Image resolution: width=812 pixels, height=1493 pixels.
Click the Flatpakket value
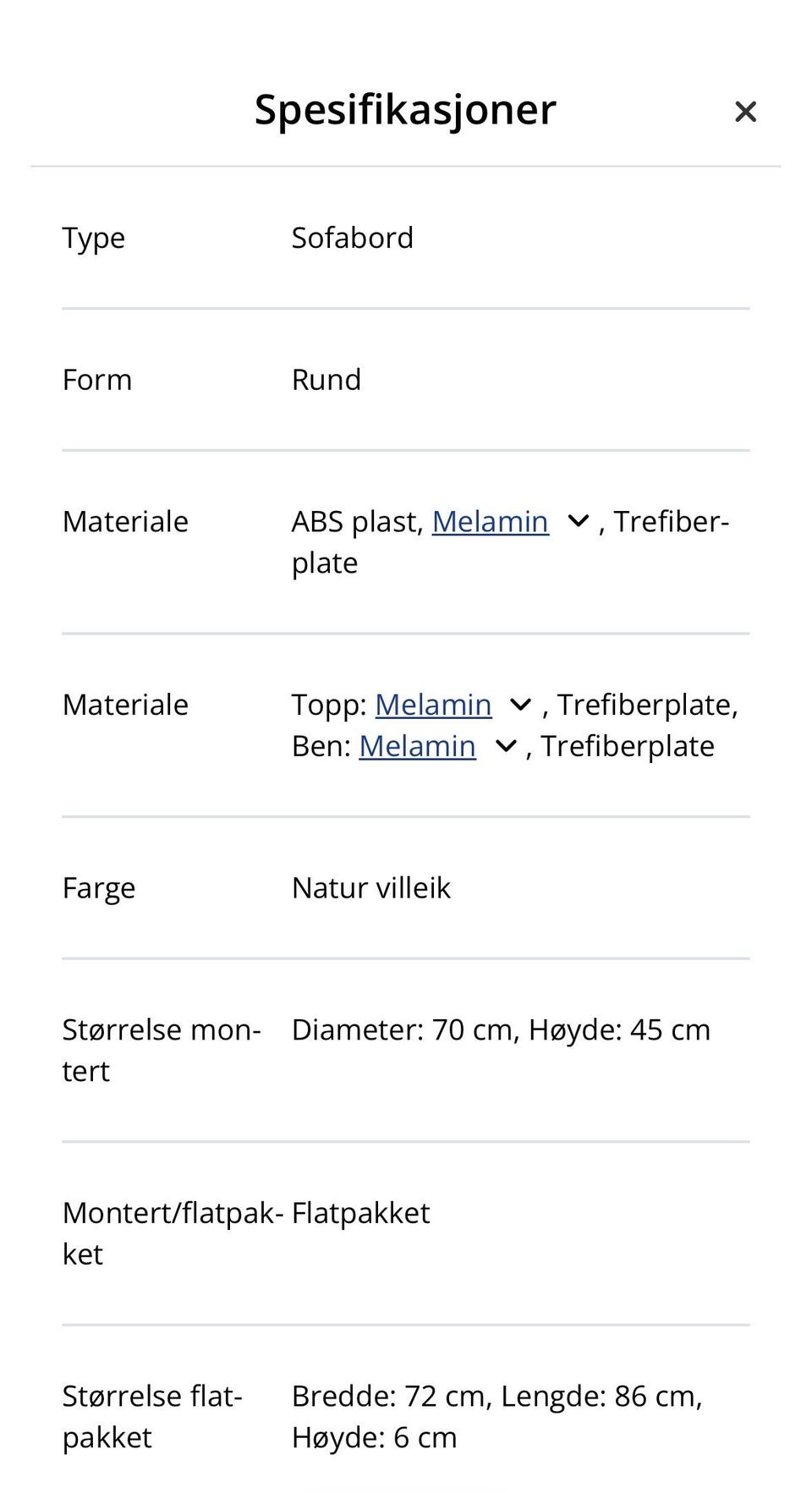pyautogui.click(x=360, y=1212)
